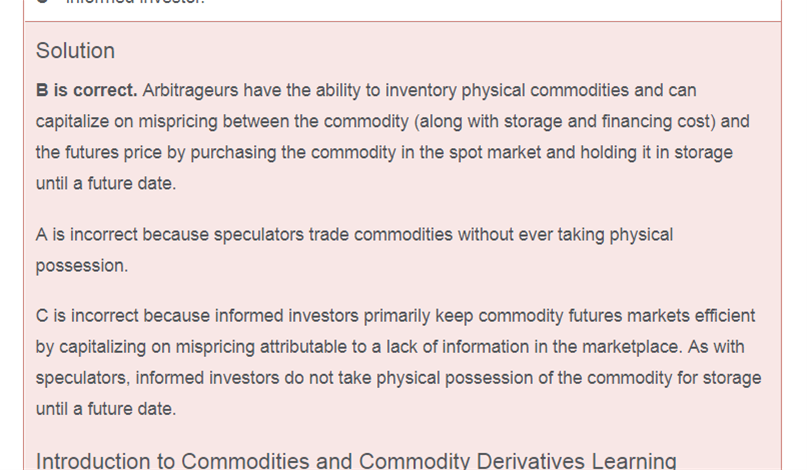Click the word 'Arbitrageurs' in first paragraph
The image size is (807, 470).
[x=190, y=90]
